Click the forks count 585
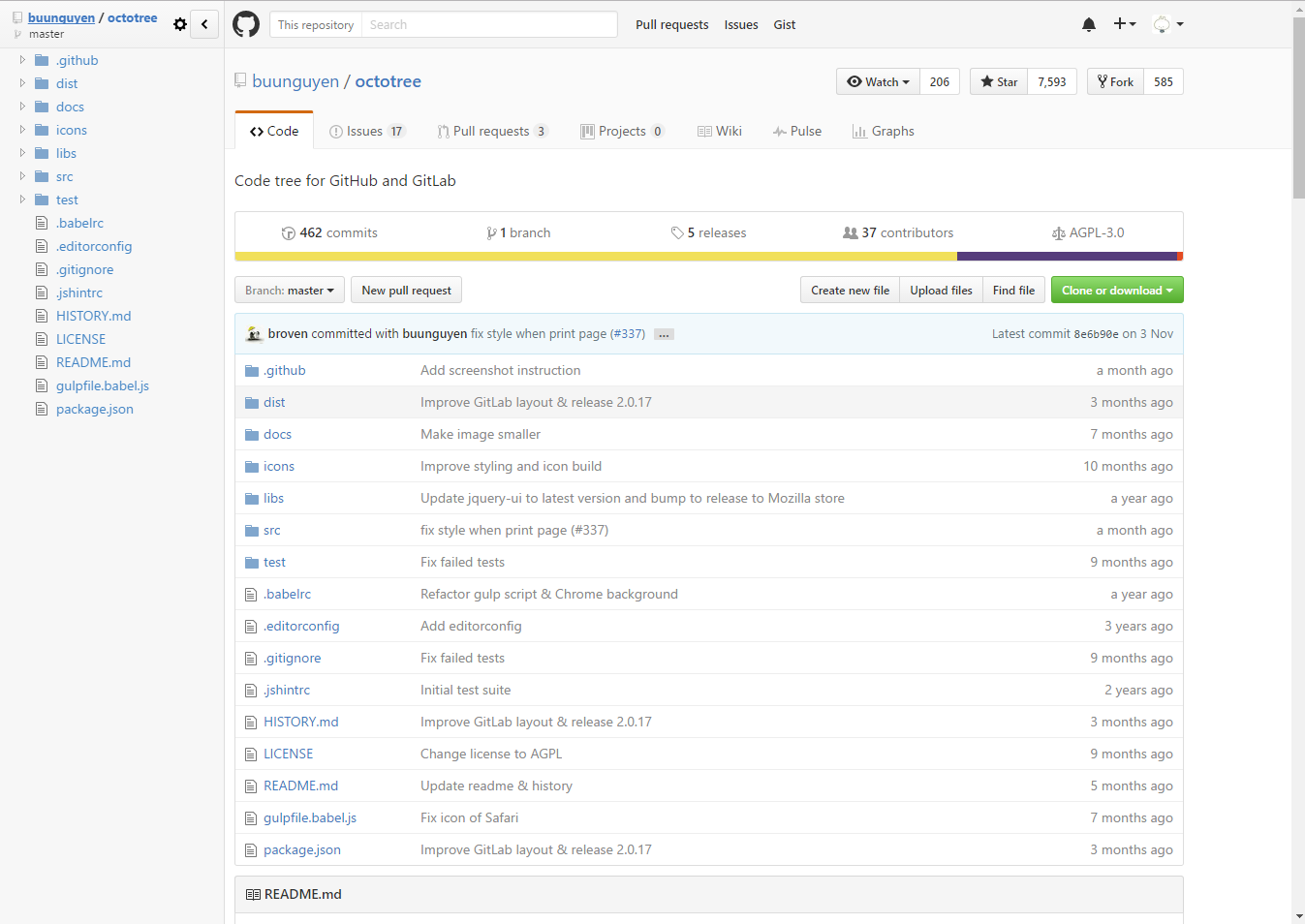Image resolution: width=1305 pixels, height=924 pixels. click(x=1164, y=82)
